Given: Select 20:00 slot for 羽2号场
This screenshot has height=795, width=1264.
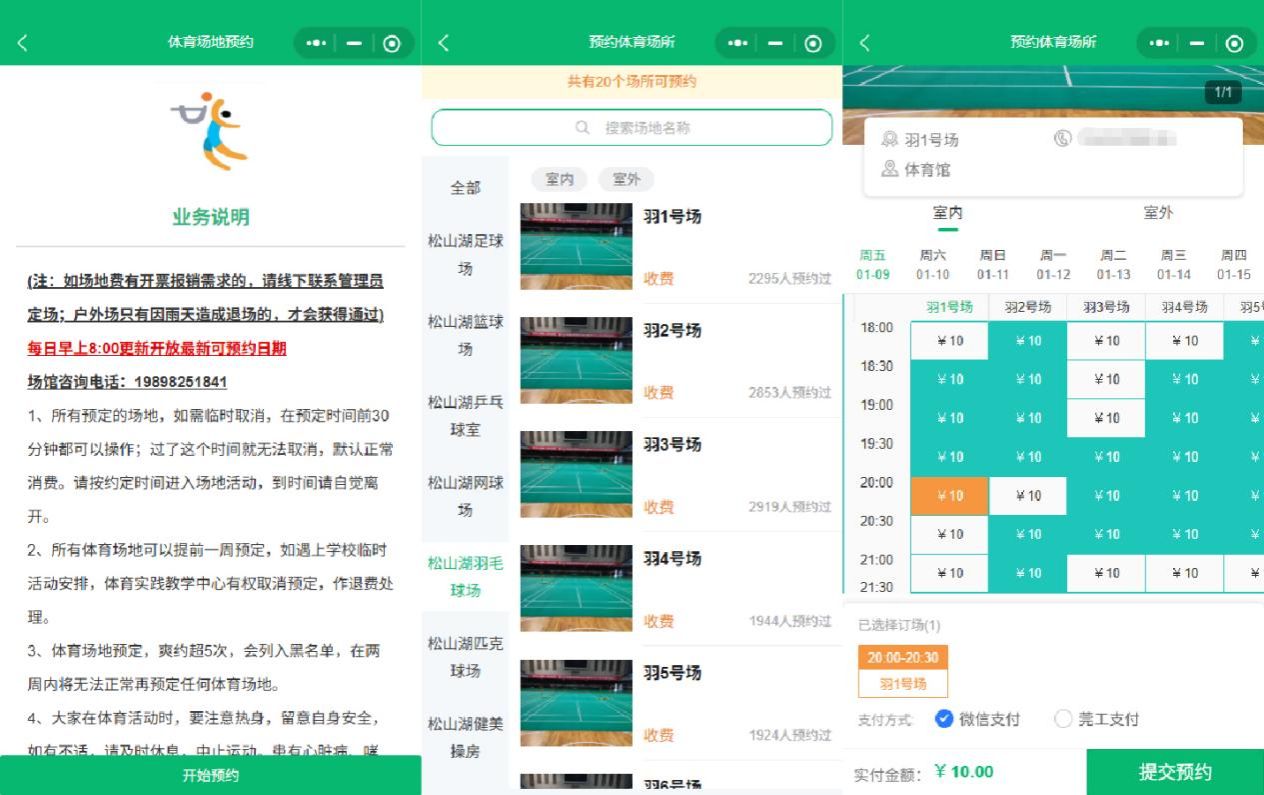Looking at the screenshot, I should tap(1028, 496).
